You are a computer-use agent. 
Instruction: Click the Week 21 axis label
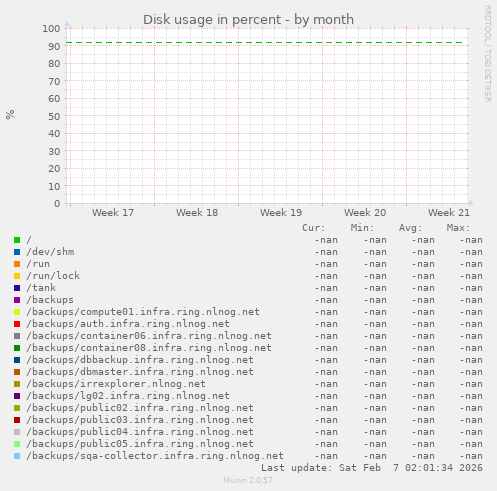449,213
